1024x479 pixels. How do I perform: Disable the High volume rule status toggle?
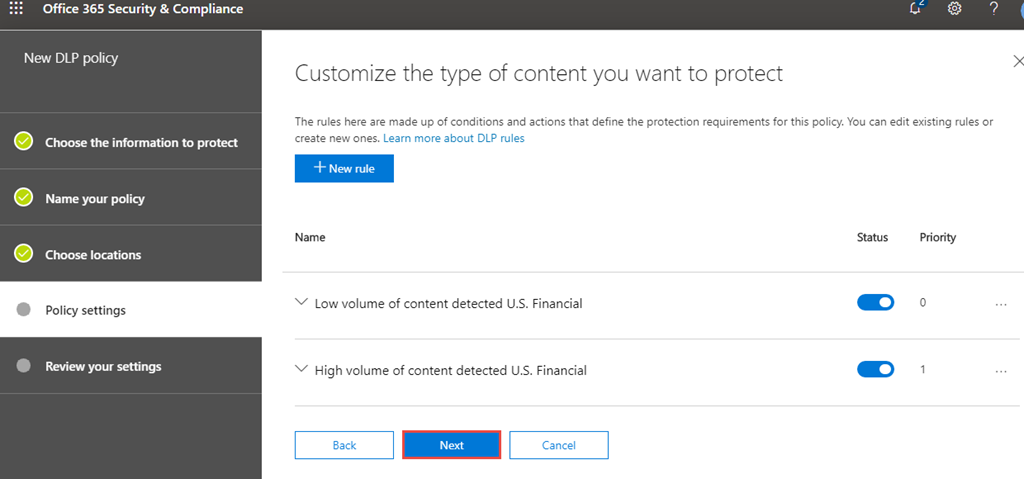click(875, 369)
